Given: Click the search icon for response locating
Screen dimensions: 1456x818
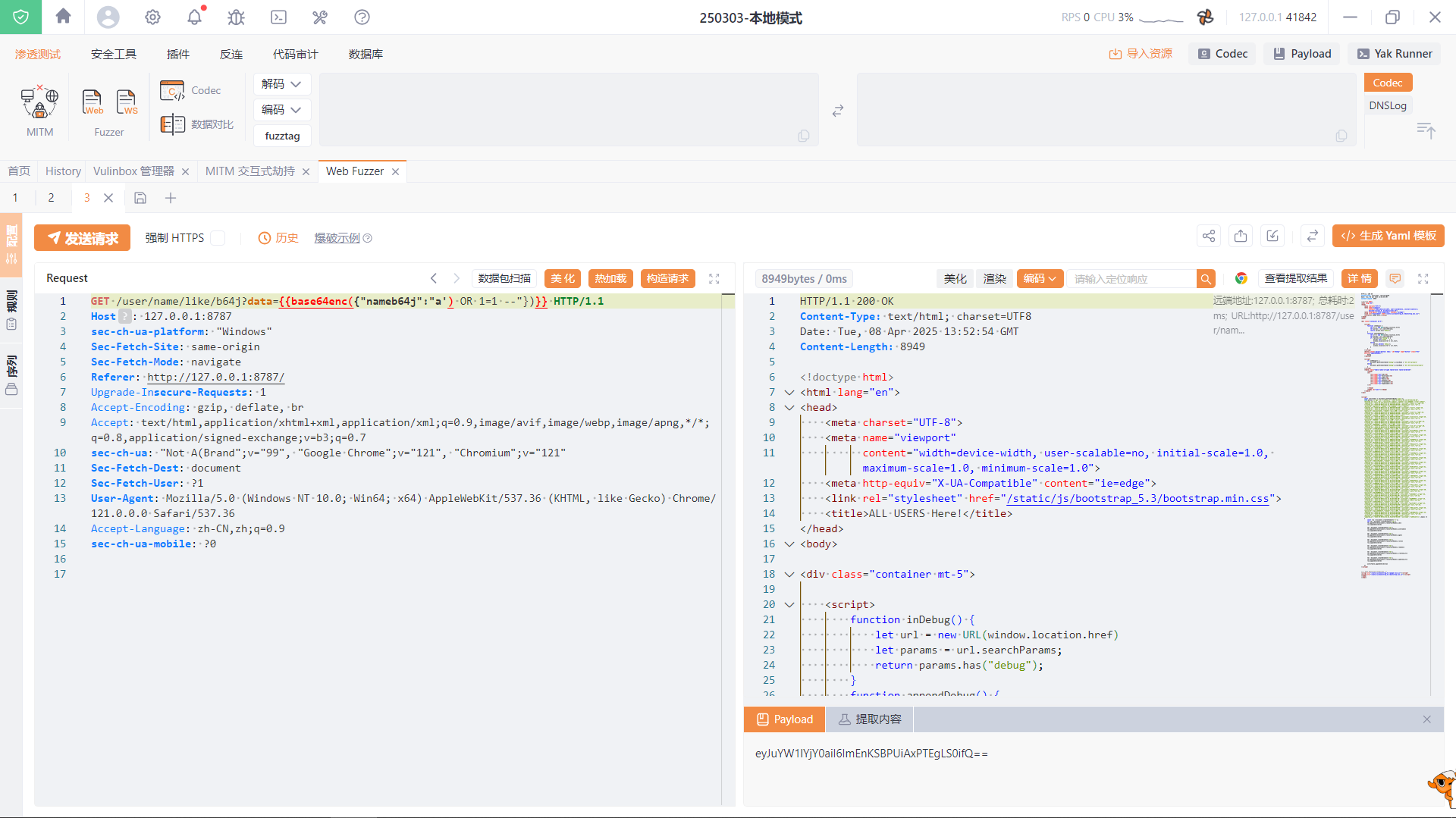Looking at the screenshot, I should coord(1206,279).
